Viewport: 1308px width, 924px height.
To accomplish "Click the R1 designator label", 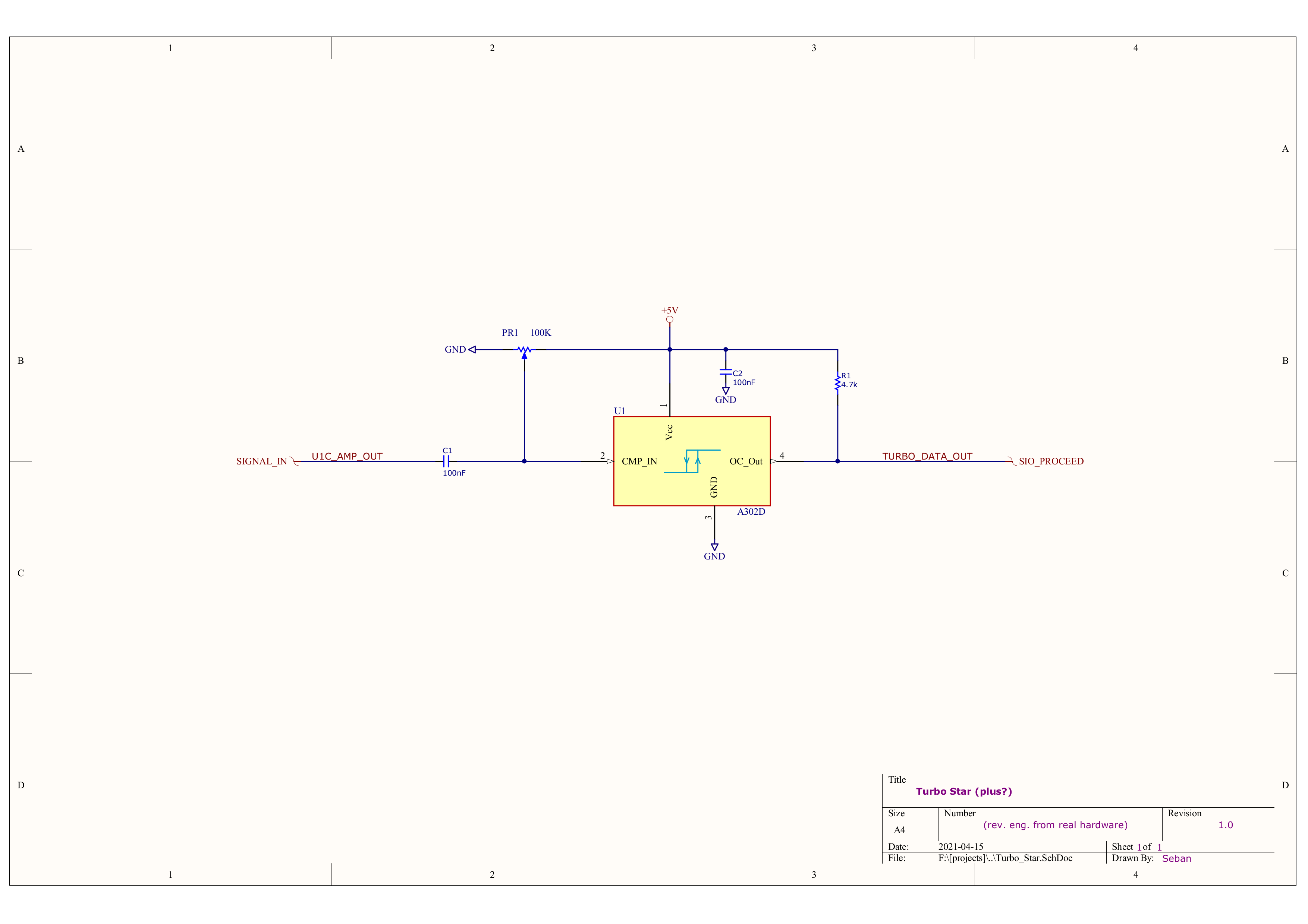I will pyautogui.click(x=846, y=376).
